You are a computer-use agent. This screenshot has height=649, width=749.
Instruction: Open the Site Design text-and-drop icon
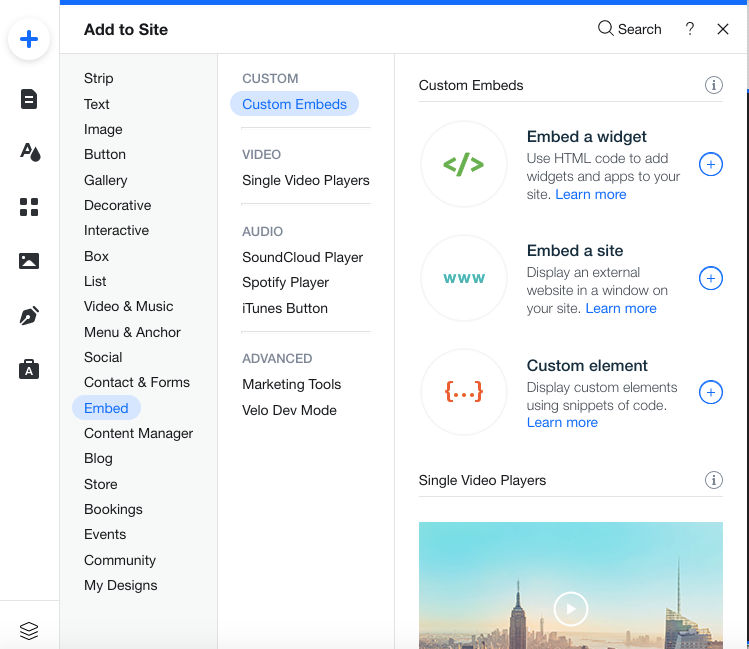pyautogui.click(x=30, y=152)
